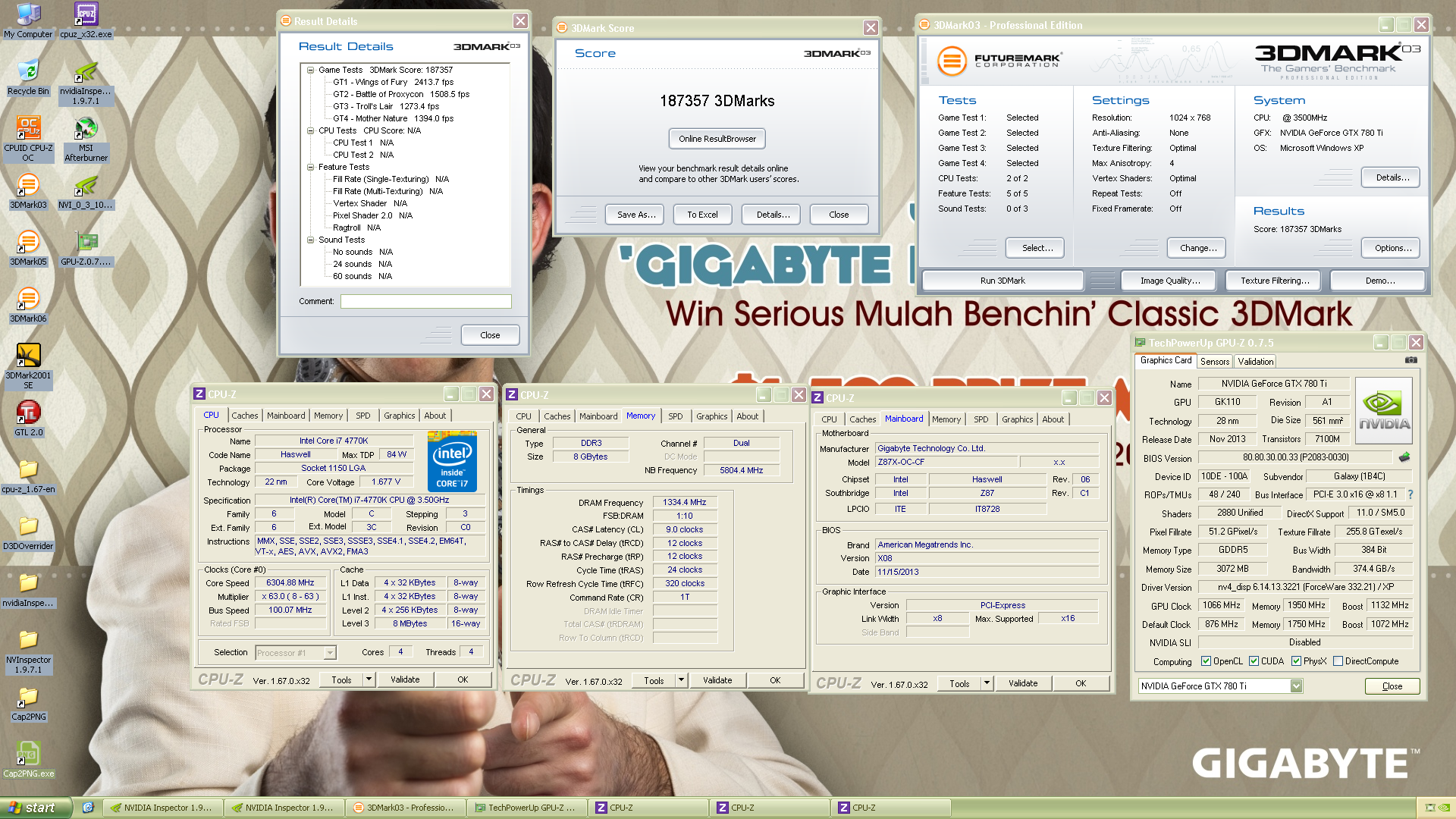
Task: Open cpuz_x32.exe desktop icon
Action: coord(86,20)
